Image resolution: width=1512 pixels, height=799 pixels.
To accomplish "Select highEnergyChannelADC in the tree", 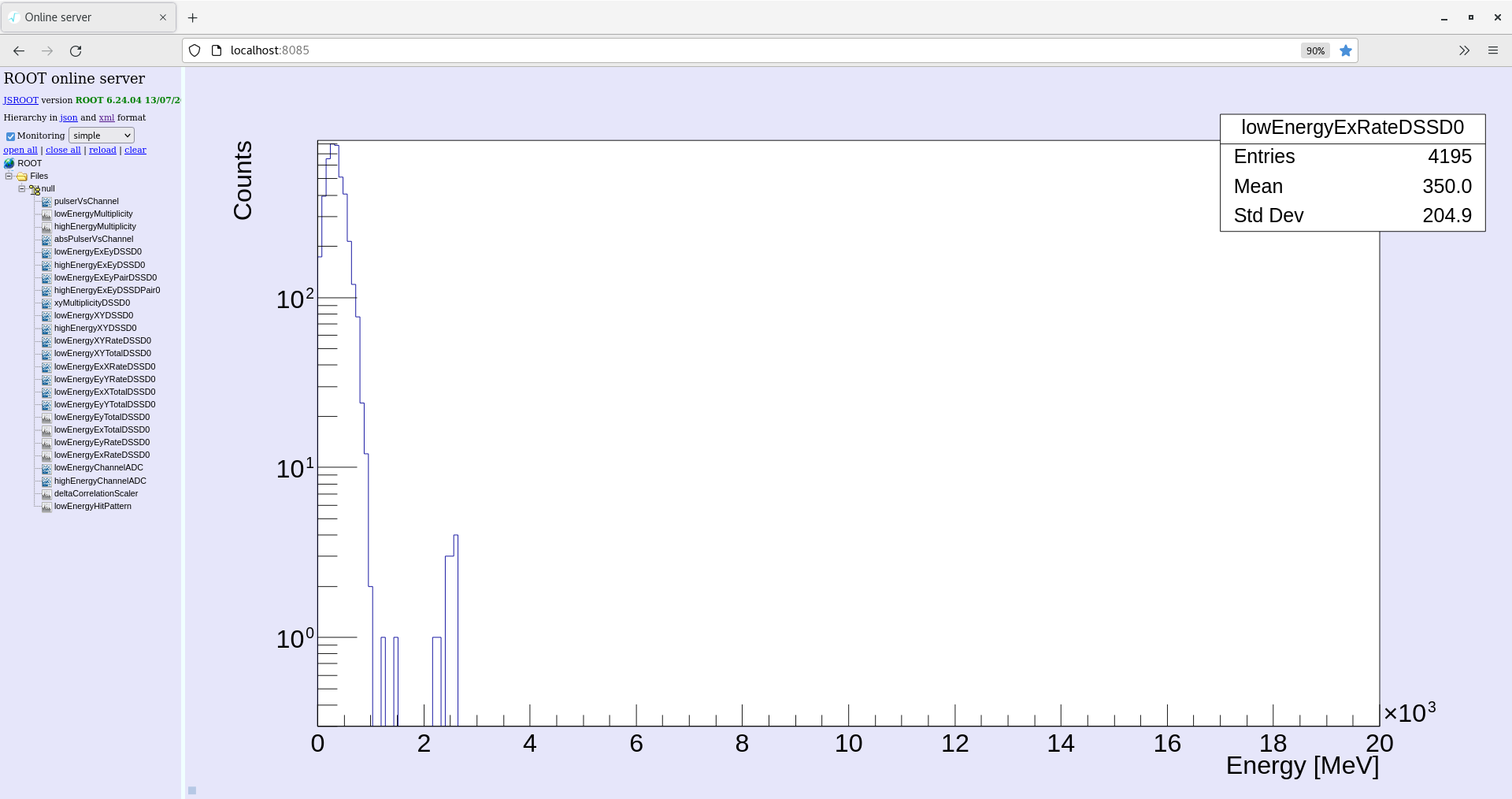I will tap(100, 481).
